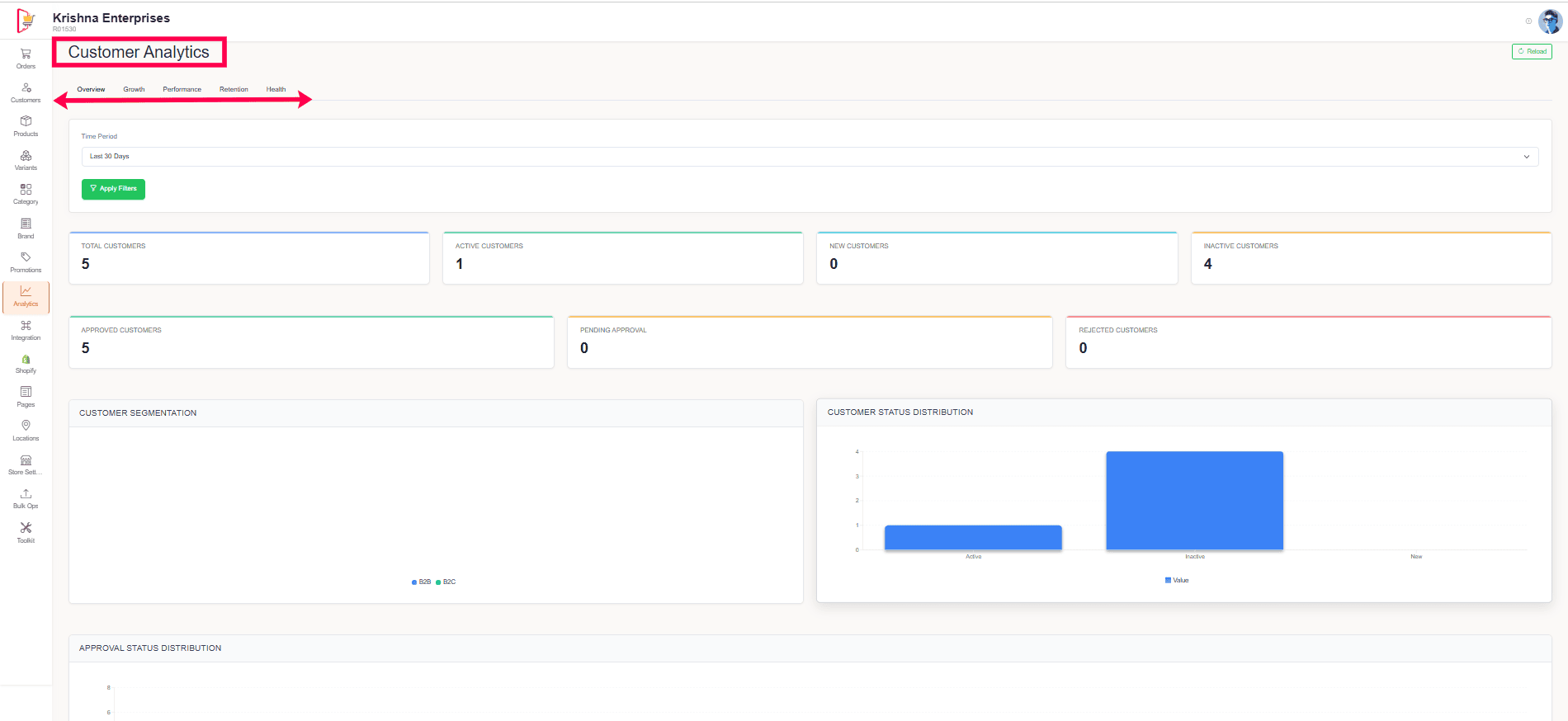Image resolution: width=1568 pixels, height=721 pixels.
Task: Switch to the Retention tab
Action: coord(234,89)
